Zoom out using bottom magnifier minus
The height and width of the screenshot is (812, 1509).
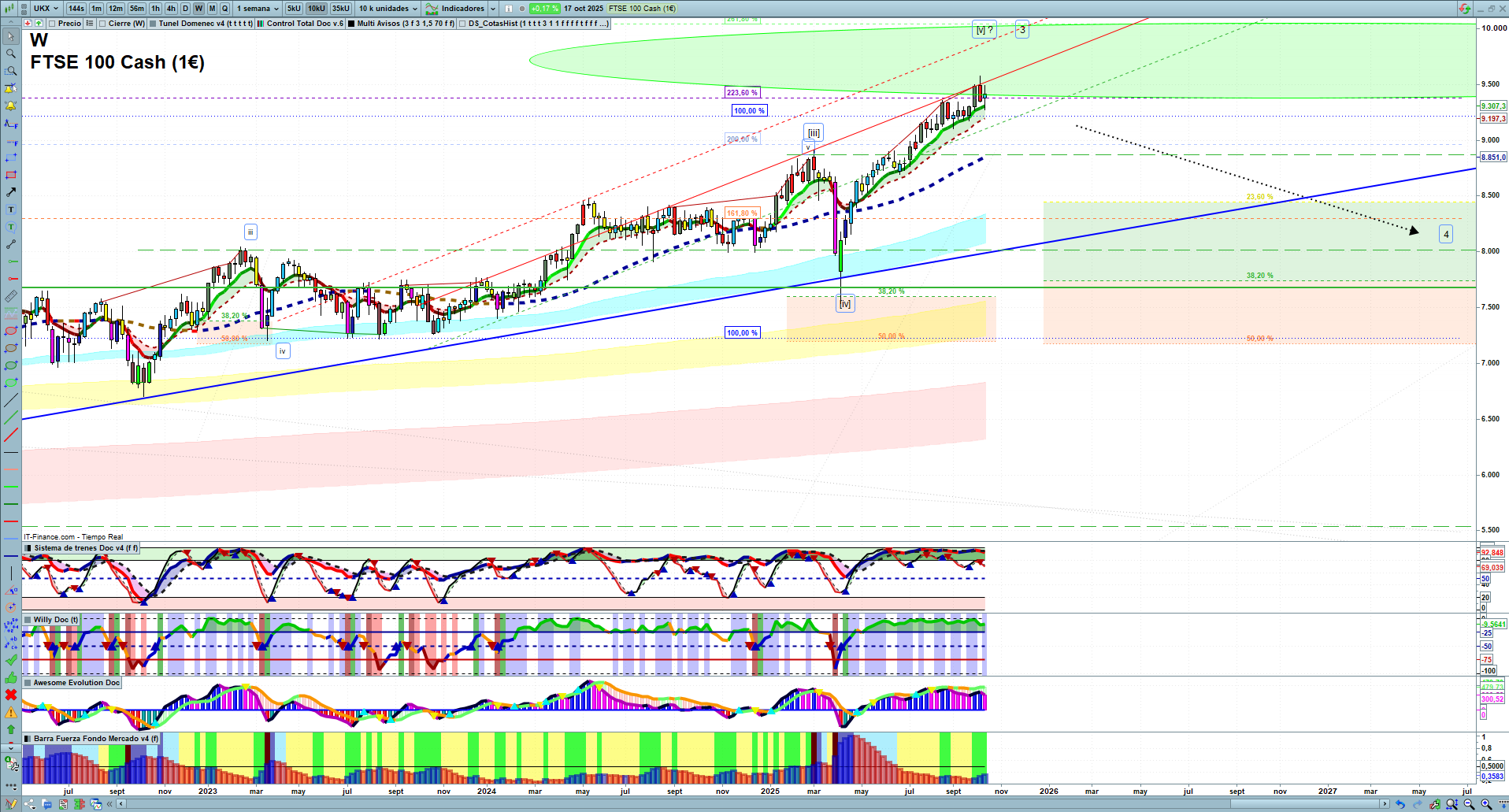pos(1469,804)
